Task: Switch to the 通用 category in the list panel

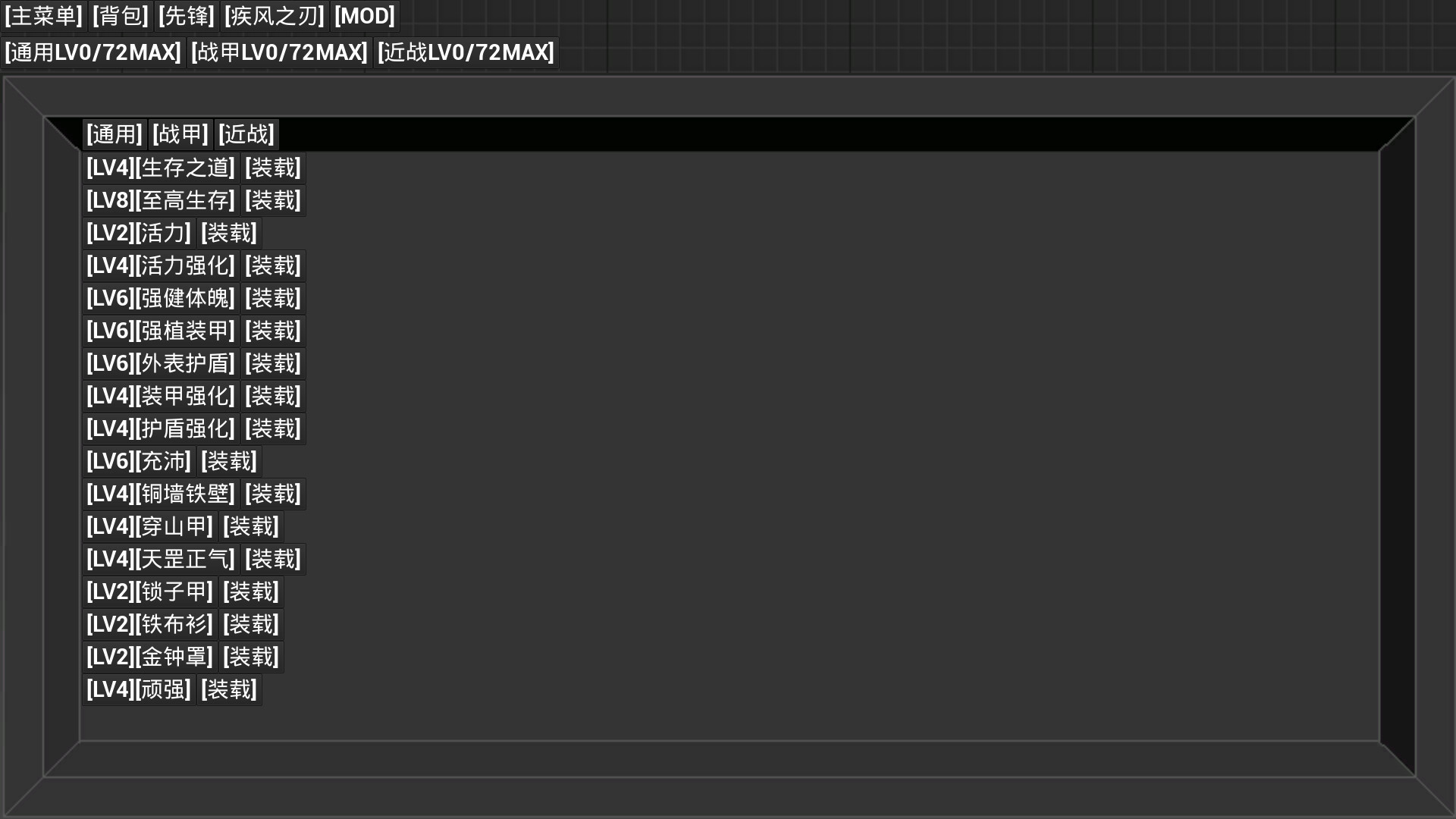Action: point(115,134)
